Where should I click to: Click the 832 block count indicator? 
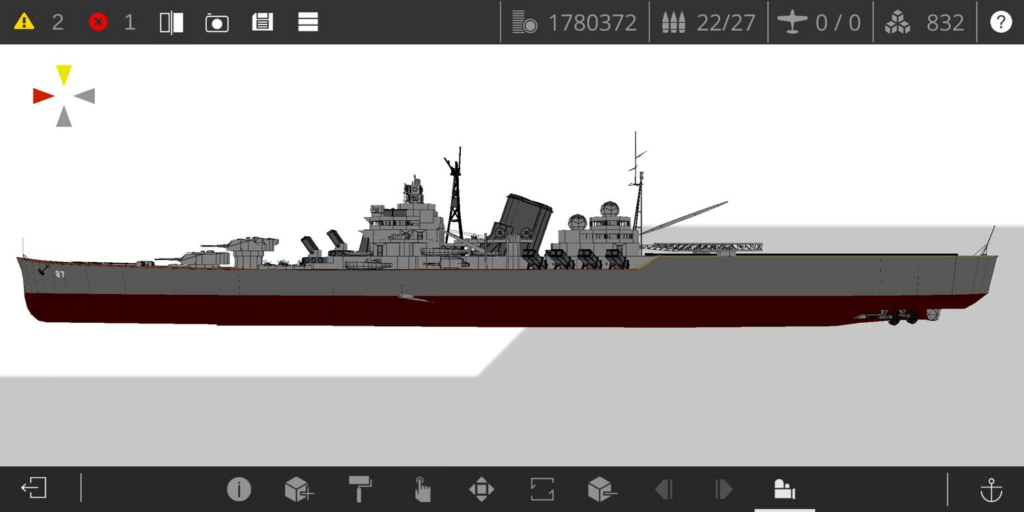pyautogui.click(x=925, y=22)
